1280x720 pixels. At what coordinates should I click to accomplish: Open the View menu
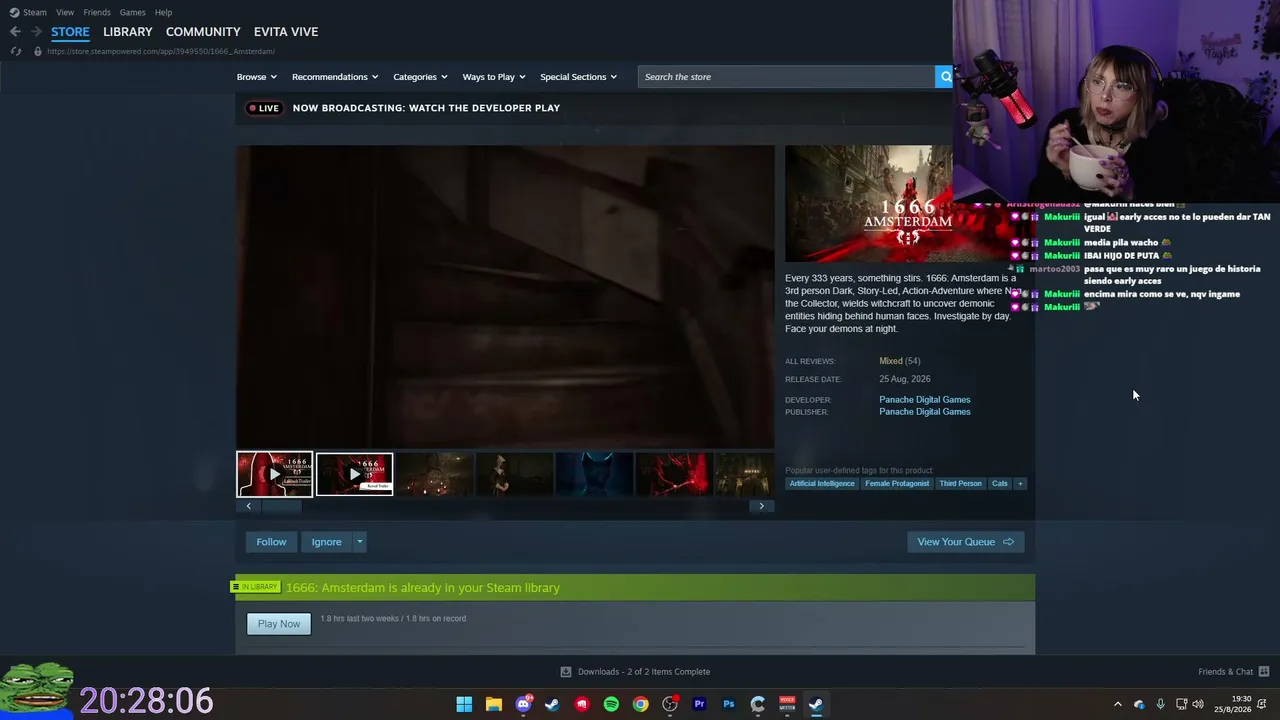65,12
